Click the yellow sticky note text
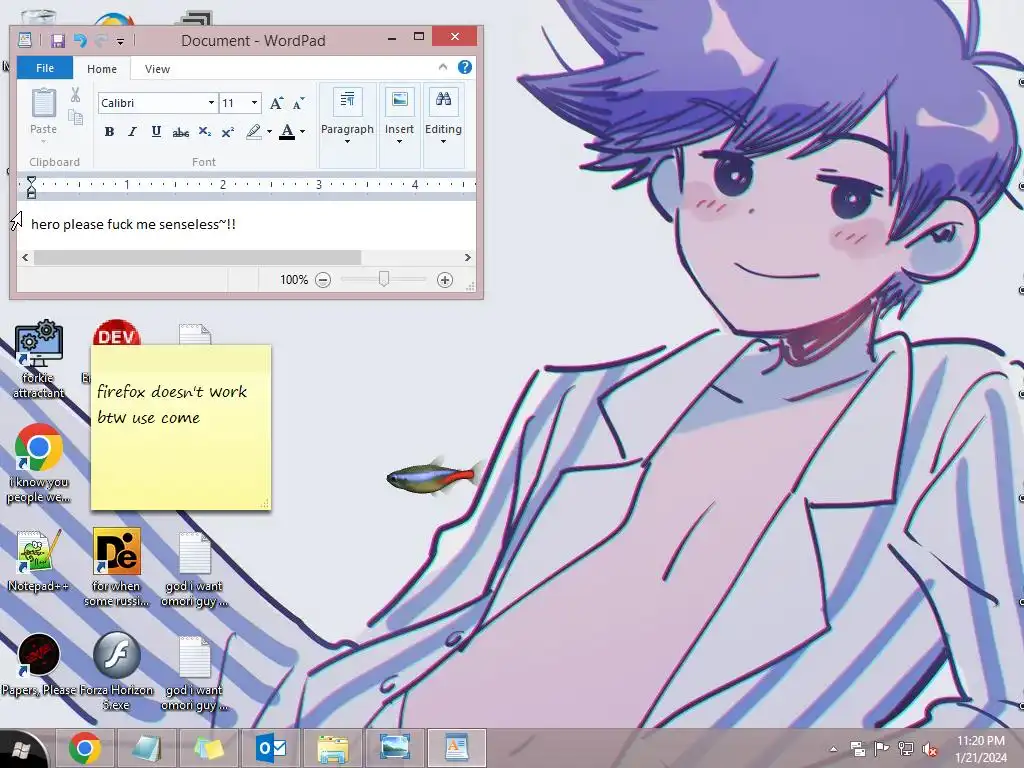Viewport: 1024px width, 768px height. tap(172, 405)
